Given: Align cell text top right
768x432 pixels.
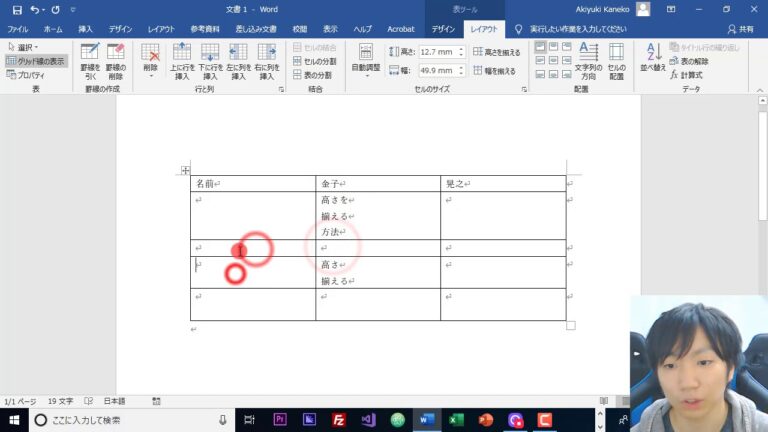Looking at the screenshot, I should point(567,47).
